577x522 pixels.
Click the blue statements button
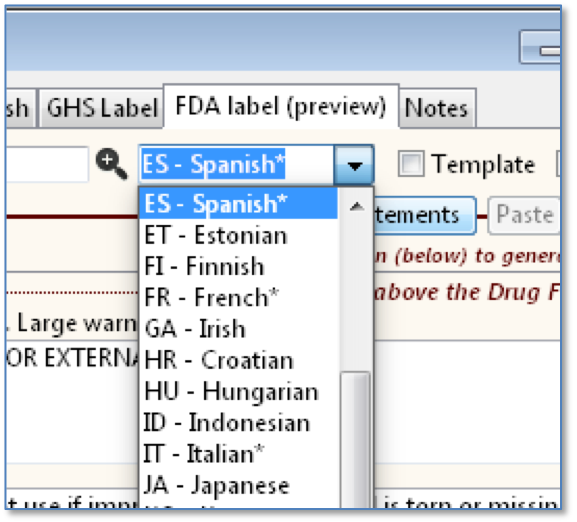(x=425, y=216)
